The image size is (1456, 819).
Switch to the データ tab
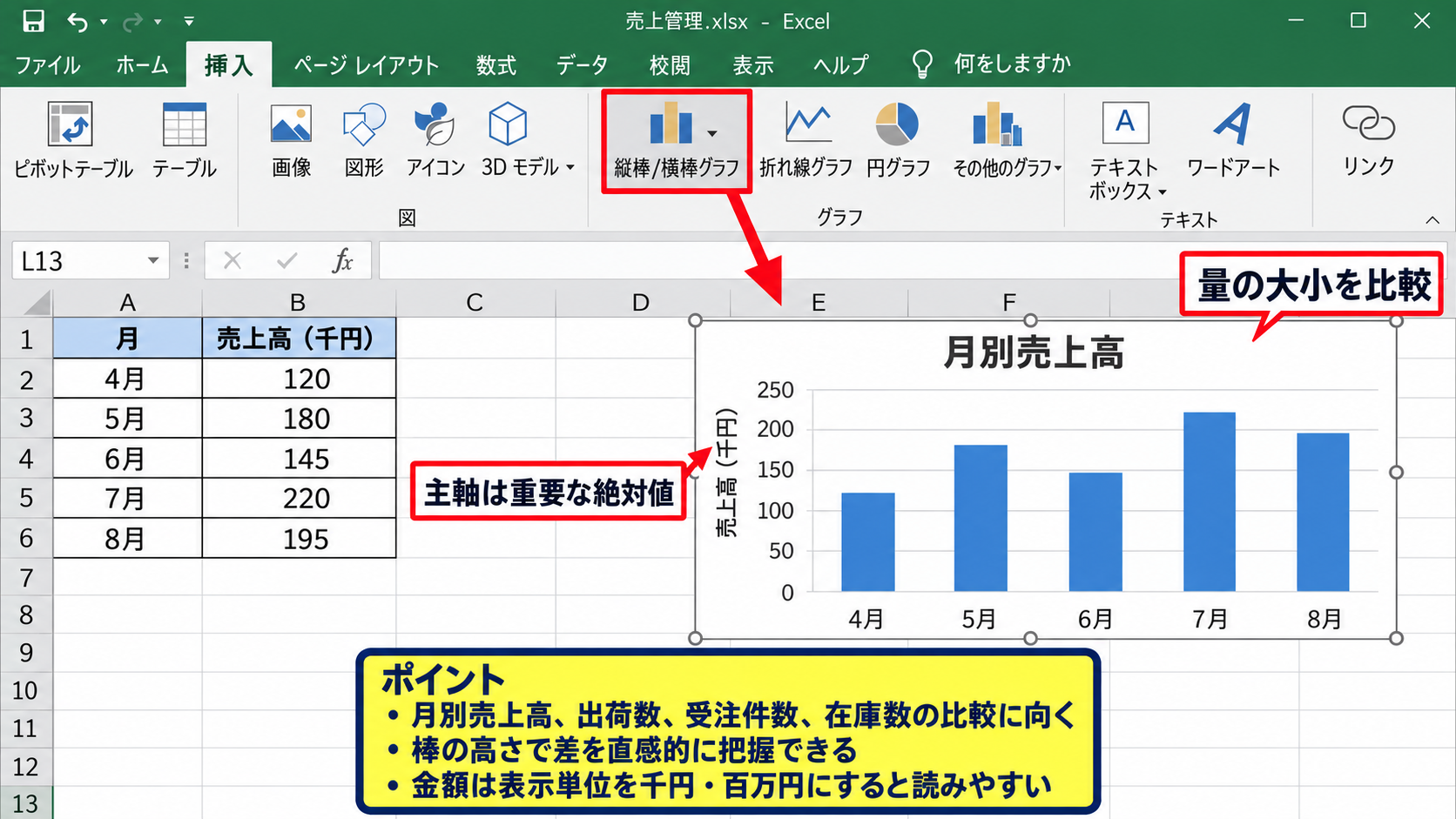coord(582,65)
